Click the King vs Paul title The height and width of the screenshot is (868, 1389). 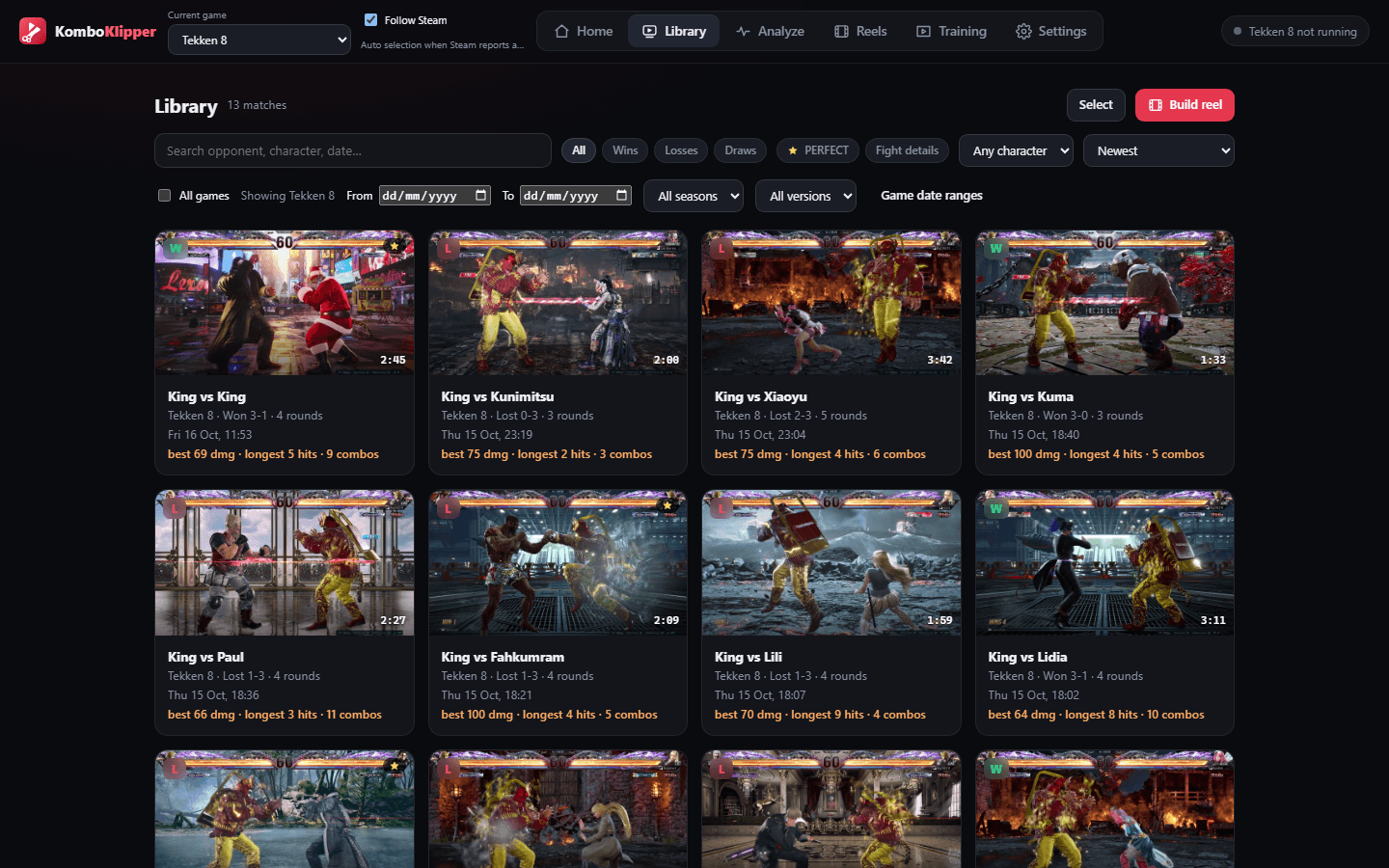coord(205,657)
